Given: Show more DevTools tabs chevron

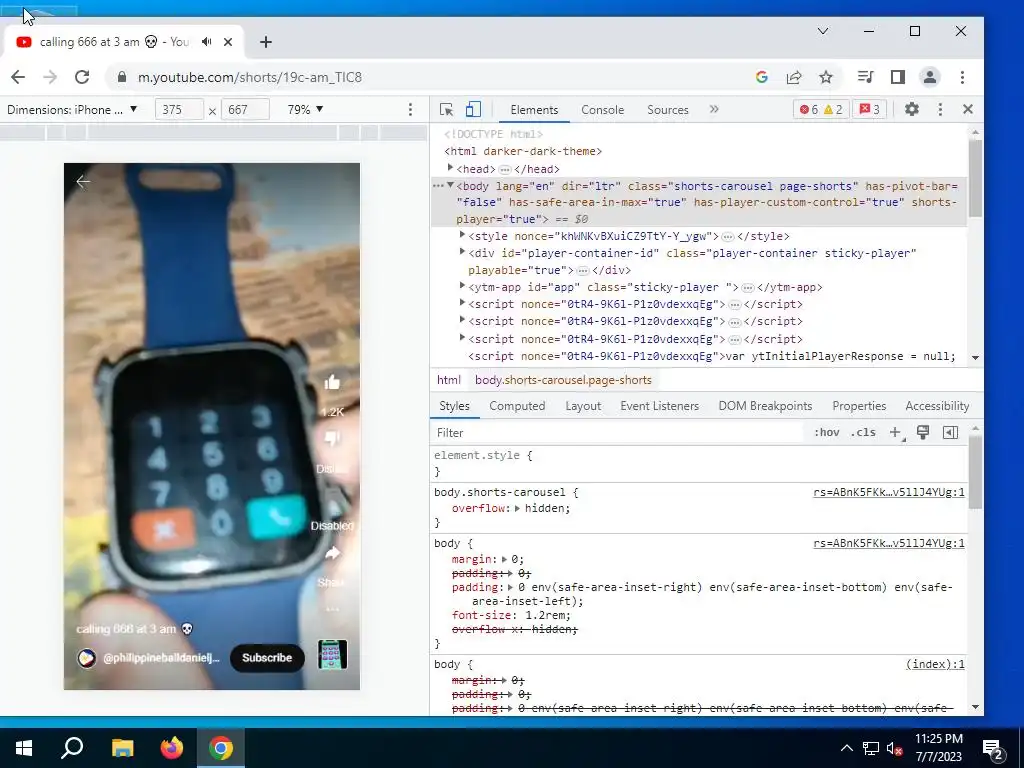Looking at the screenshot, I should [714, 109].
